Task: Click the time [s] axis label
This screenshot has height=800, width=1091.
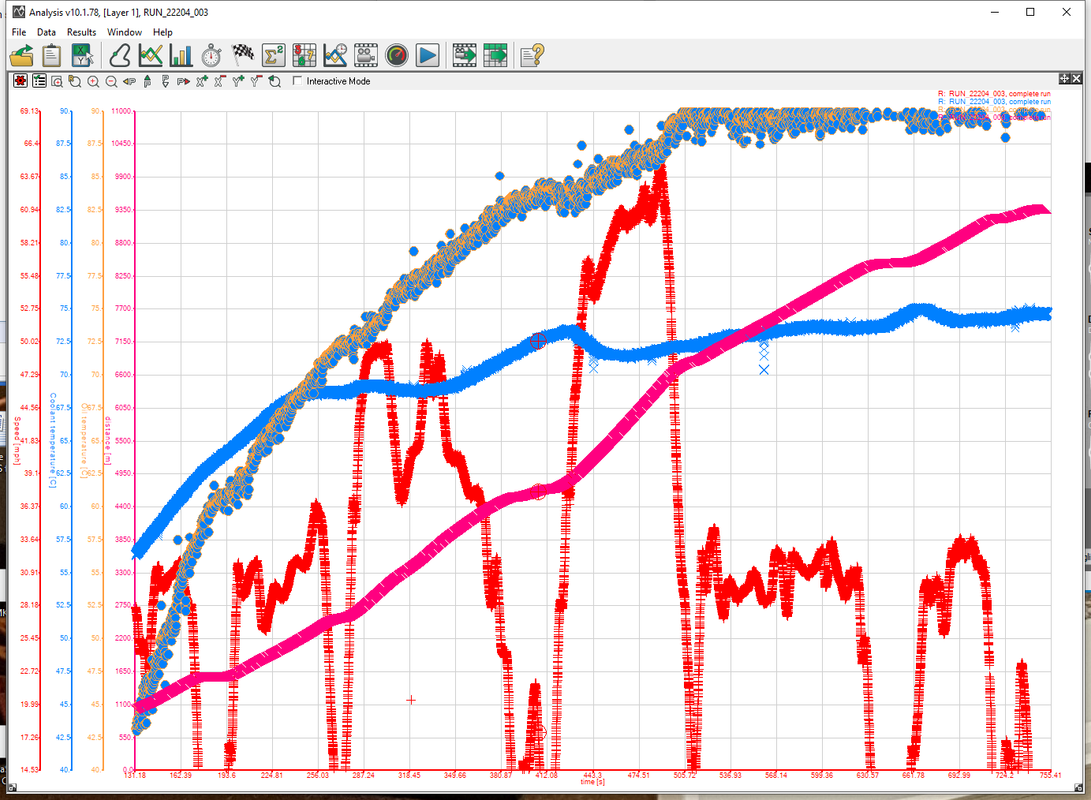Action: pos(593,782)
